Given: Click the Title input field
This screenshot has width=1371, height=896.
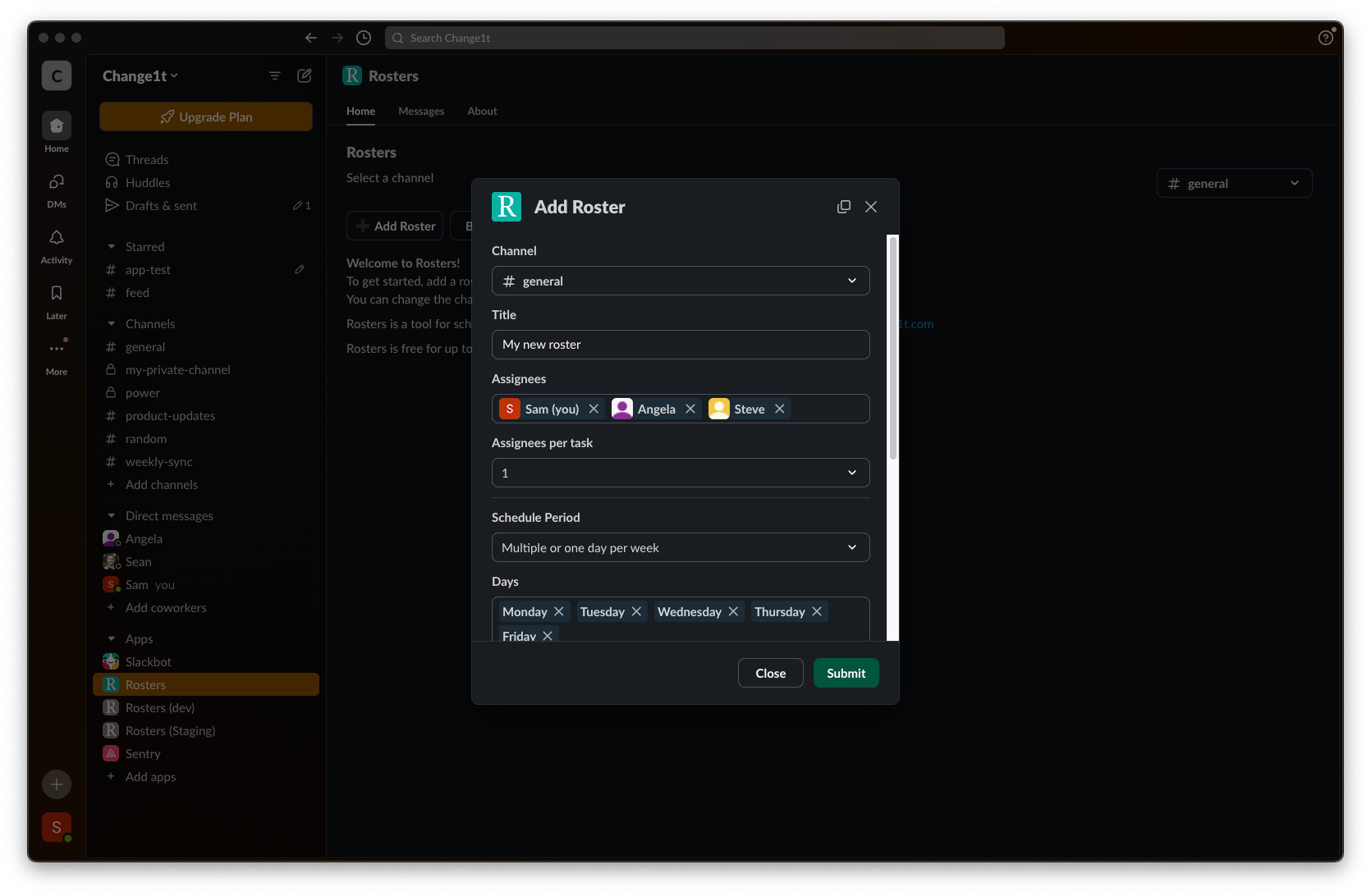Looking at the screenshot, I should click(681, 345).
